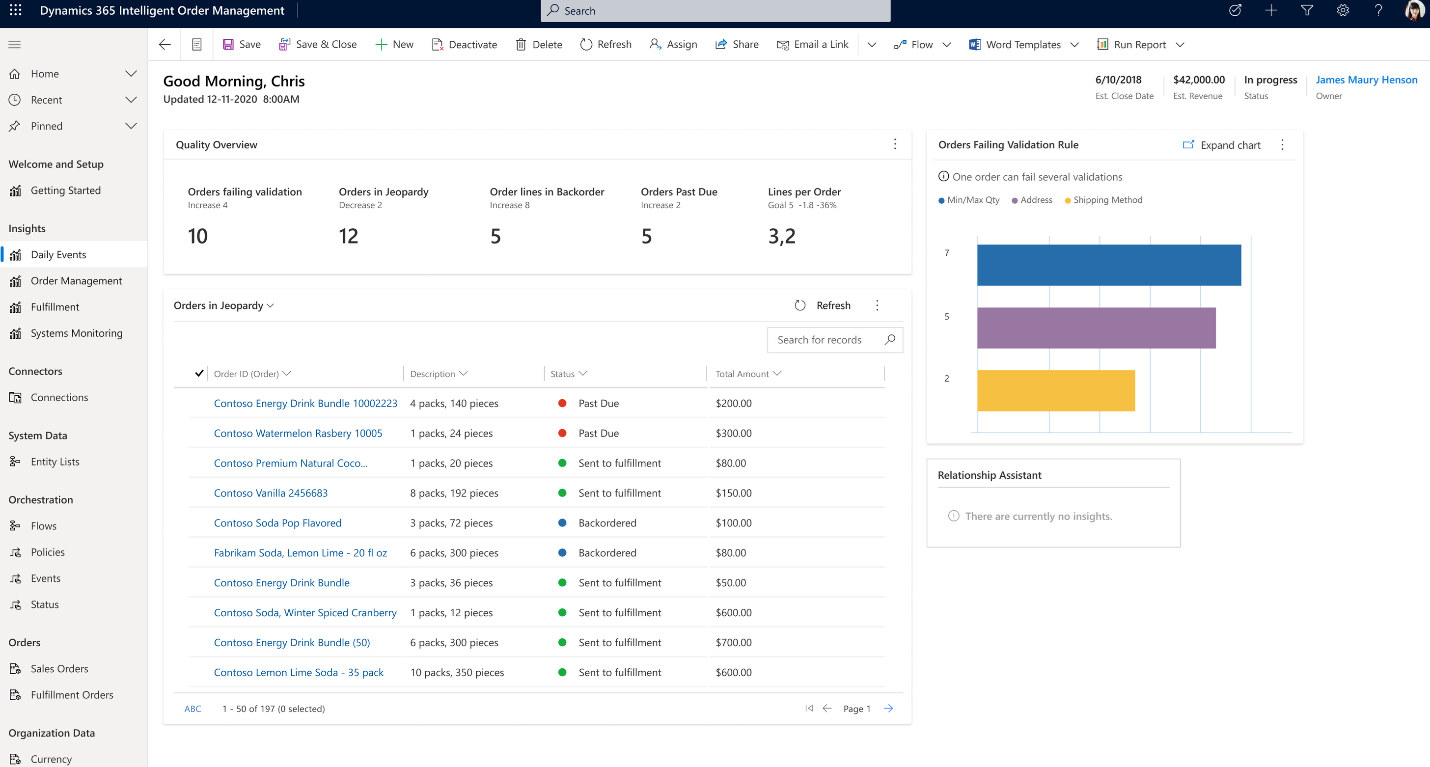Viewport: 1430px width, 767px height.
Task: Click the Share icon in the command bar
Action: (721, 44)
